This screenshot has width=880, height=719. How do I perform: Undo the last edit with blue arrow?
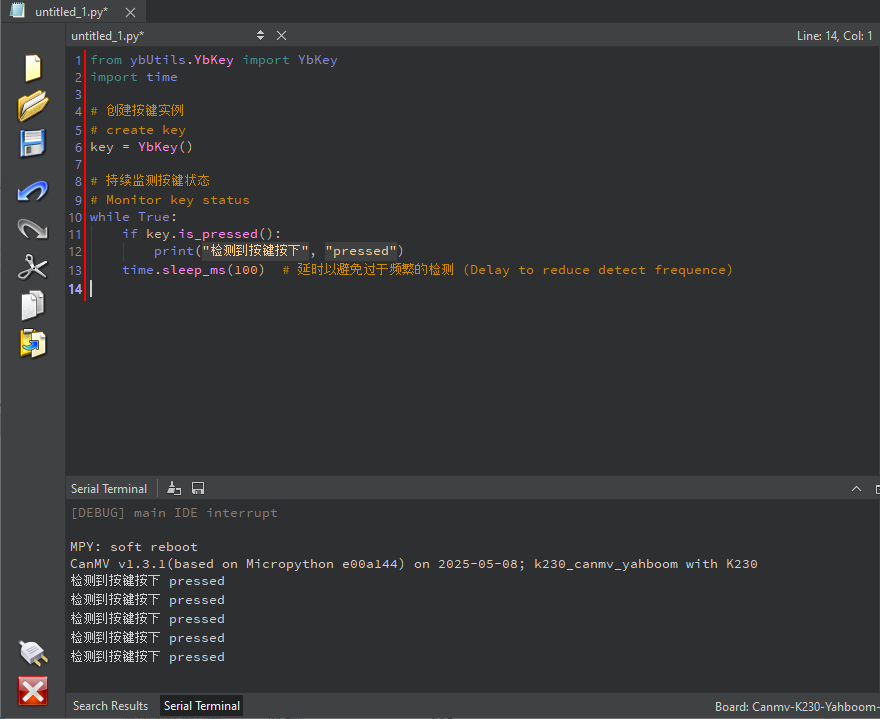[x=33, y=191]
